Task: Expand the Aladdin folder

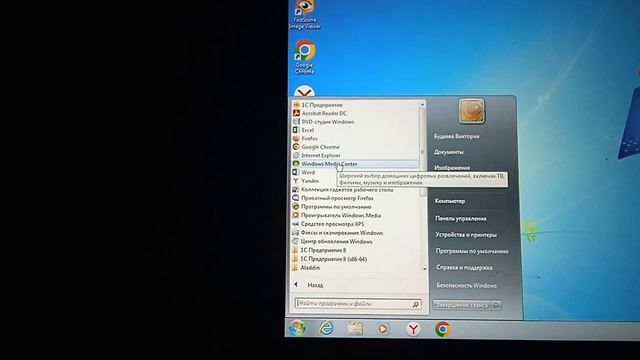Action: [x=306, y=268]
